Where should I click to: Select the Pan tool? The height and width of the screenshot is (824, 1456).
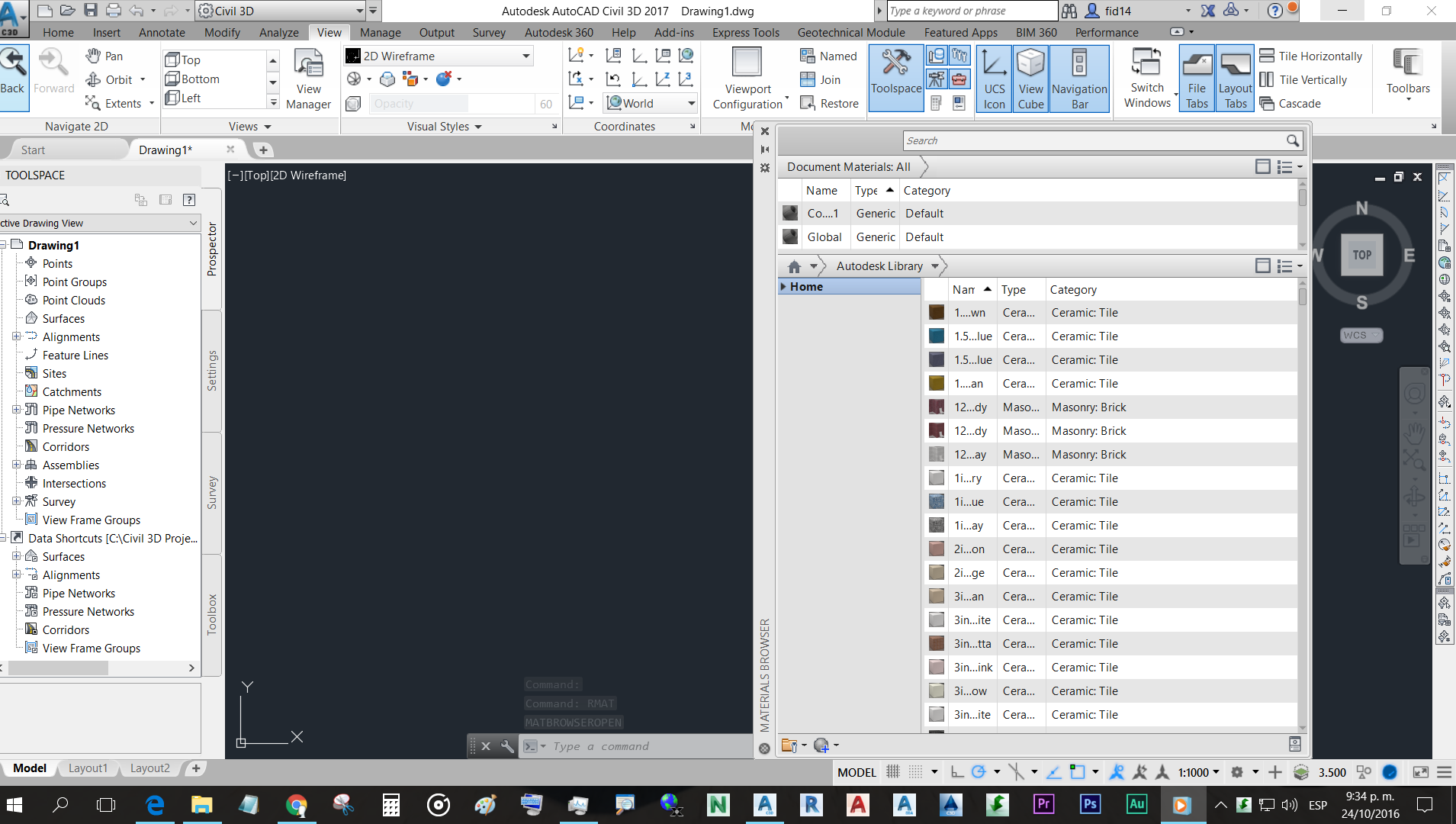click(104, 56)
